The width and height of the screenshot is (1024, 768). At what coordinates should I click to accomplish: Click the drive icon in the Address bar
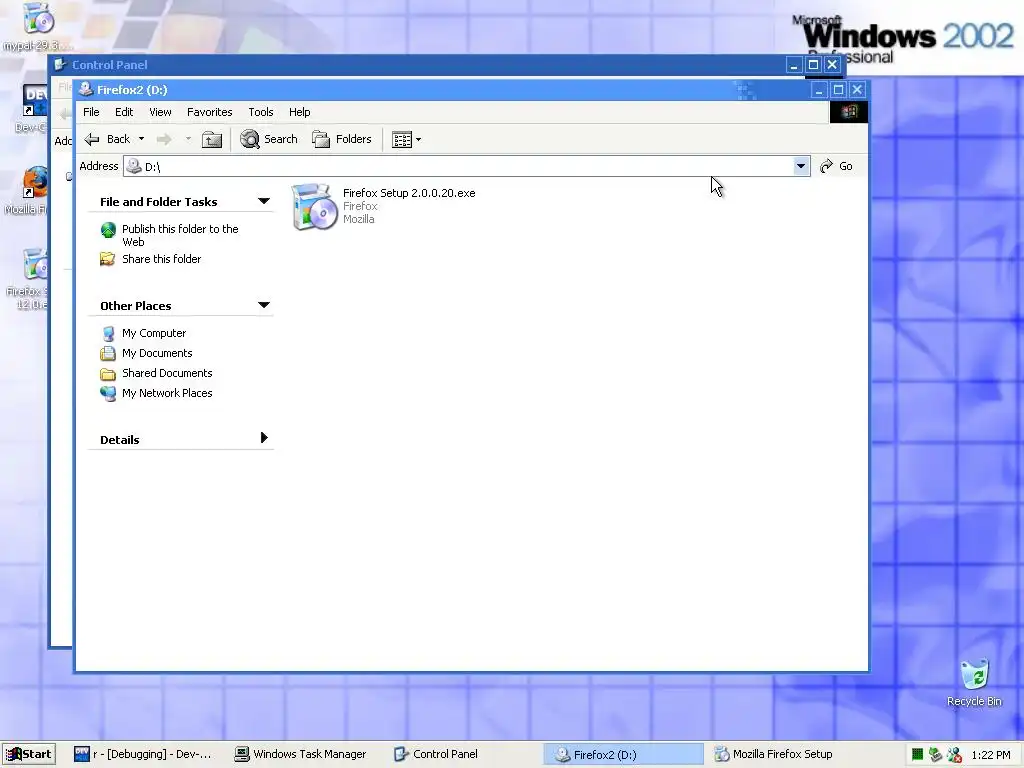(134, 166)
